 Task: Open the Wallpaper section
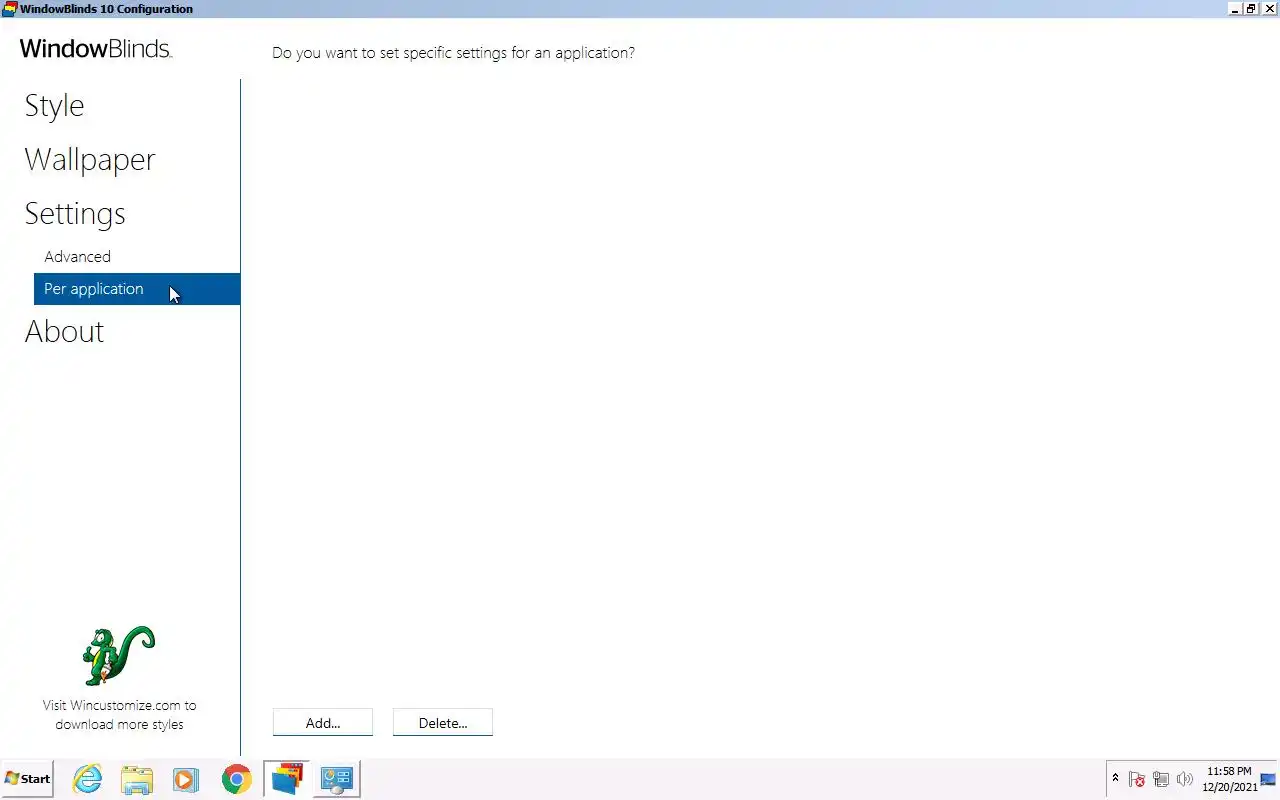(90, 160)
